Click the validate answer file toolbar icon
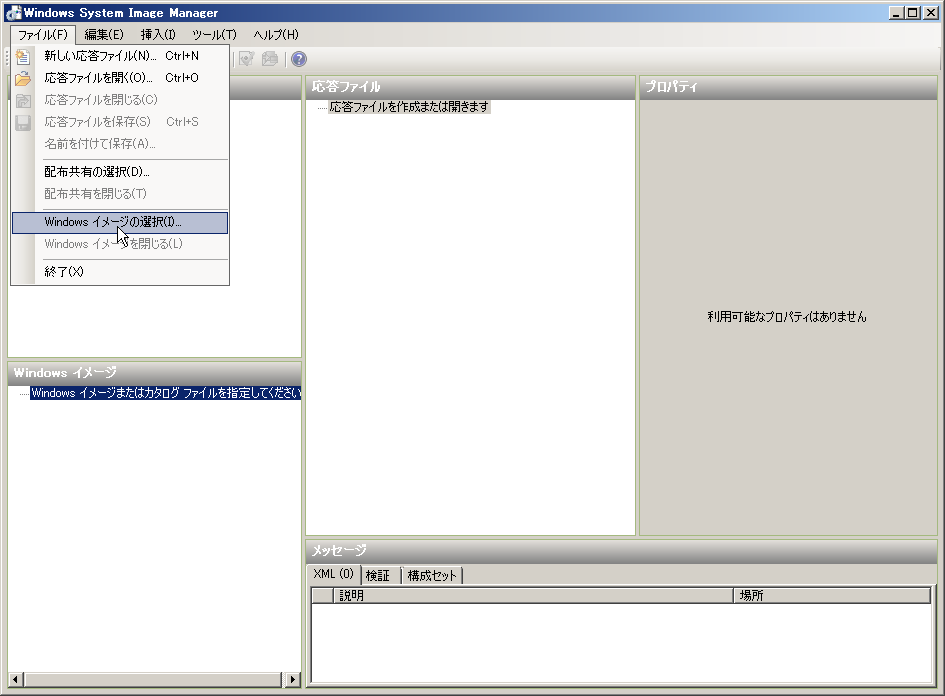The height and width of the screenshot is (696, 945). pos(246,58)
